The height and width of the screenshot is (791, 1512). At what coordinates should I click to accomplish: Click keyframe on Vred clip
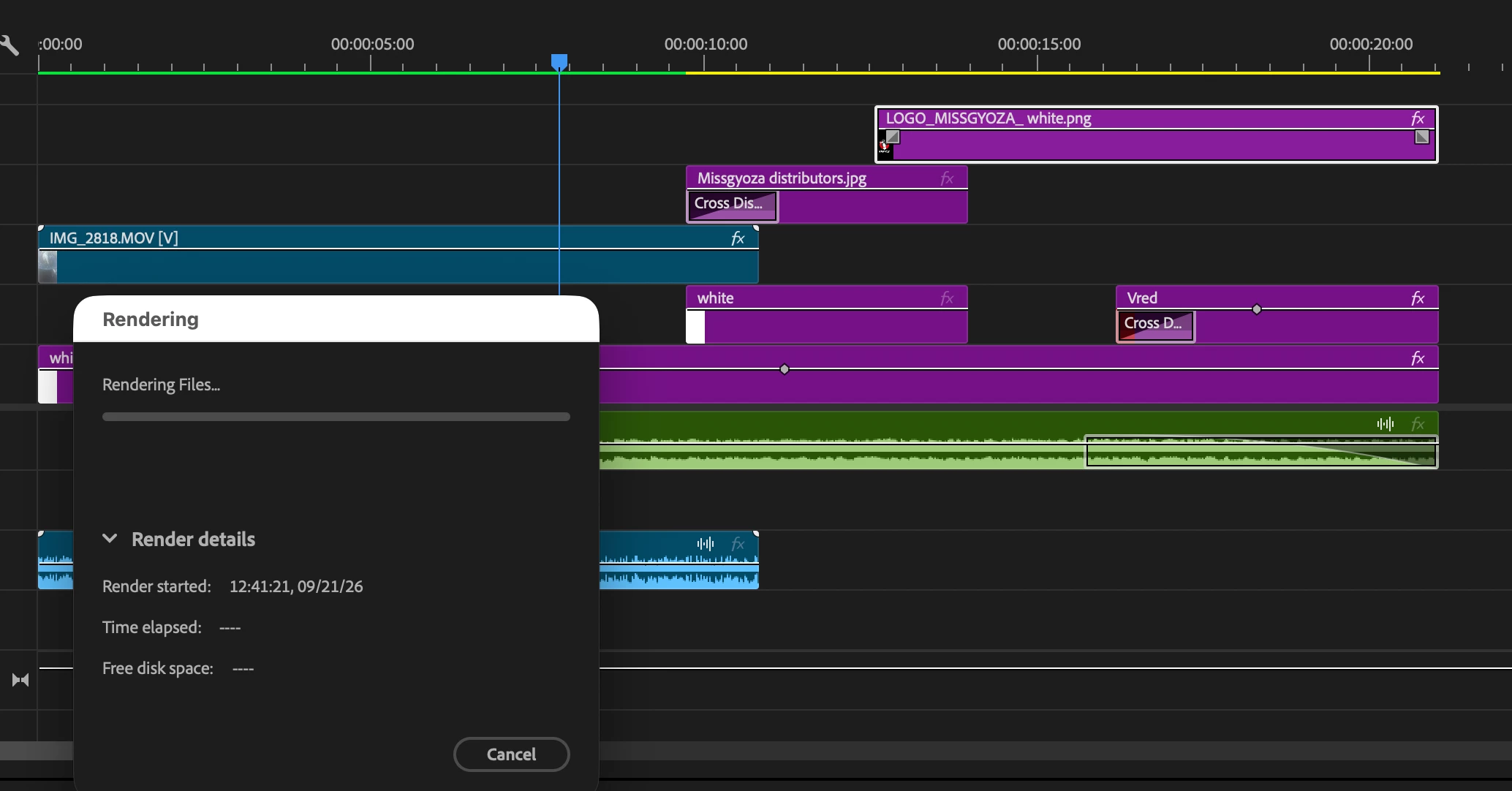pyautogui.click(x=1257, y=309)
